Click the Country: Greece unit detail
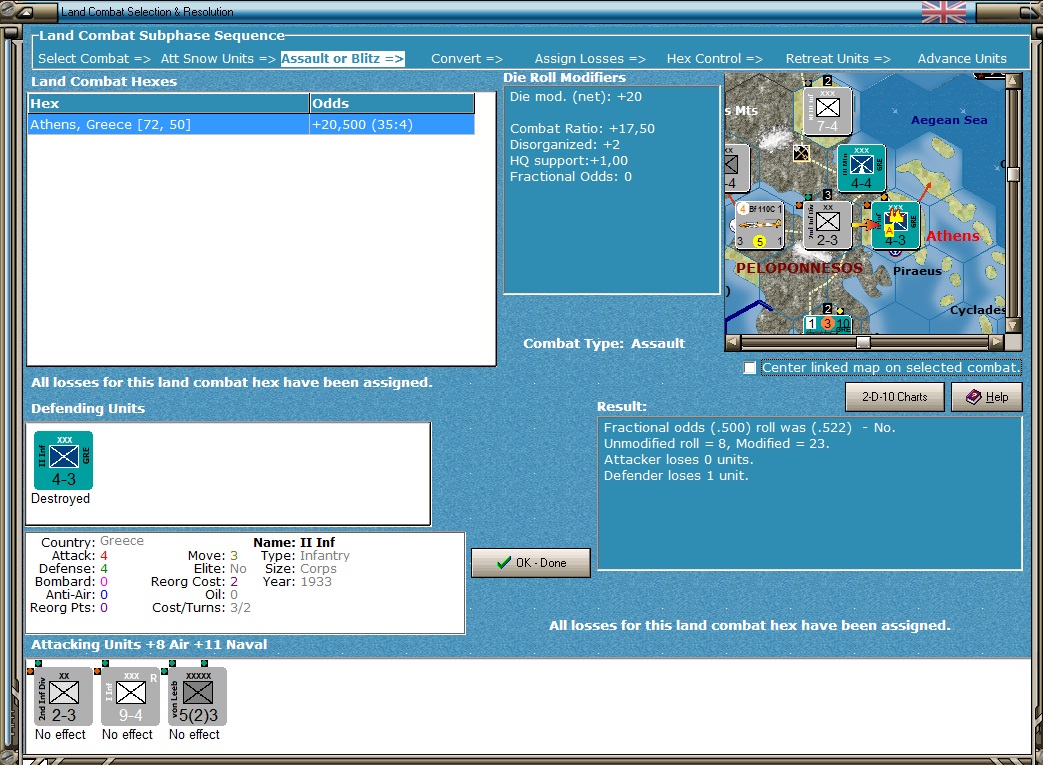 (92, 541)
